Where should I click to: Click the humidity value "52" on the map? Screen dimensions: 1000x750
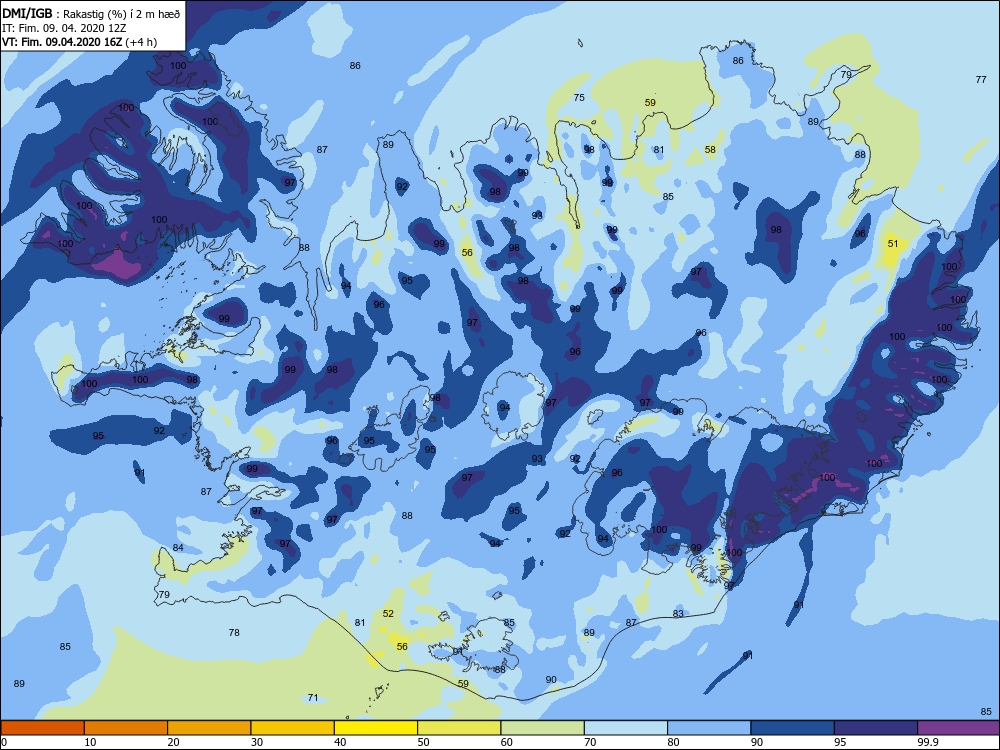click(x=388, y=614)
